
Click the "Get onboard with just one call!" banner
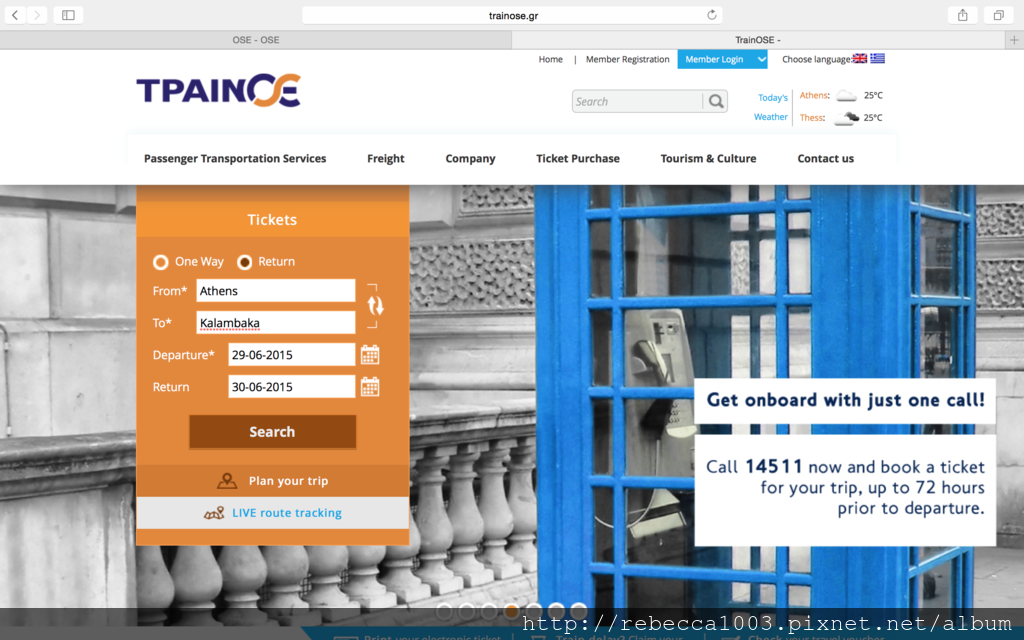(845, 400)
